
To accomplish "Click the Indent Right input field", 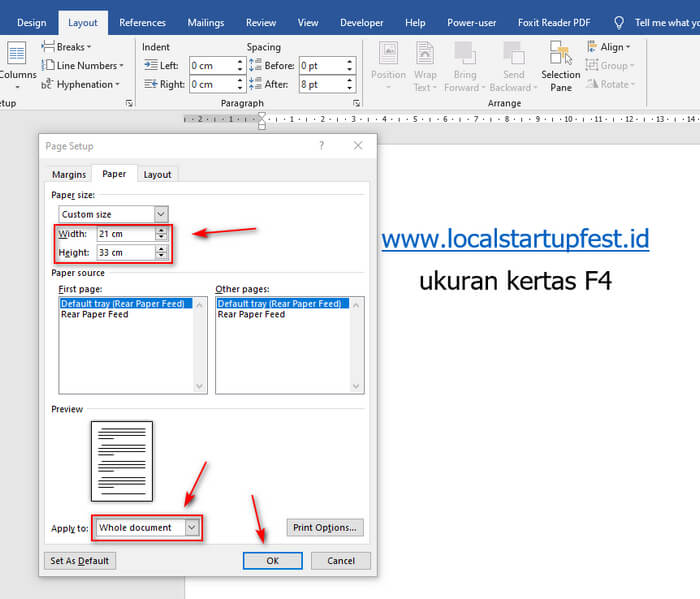I will (212, 84).
